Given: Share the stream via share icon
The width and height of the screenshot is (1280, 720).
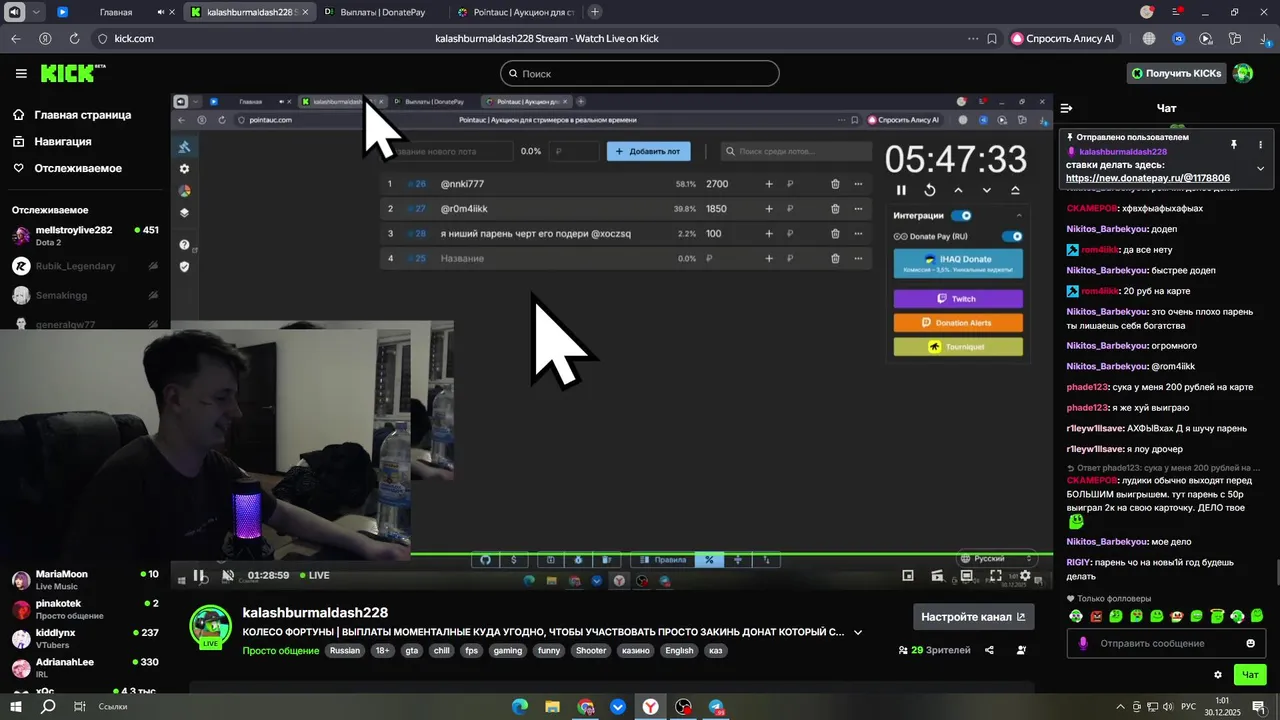Looking at the screenshot, I should click(x=989, y=650).
